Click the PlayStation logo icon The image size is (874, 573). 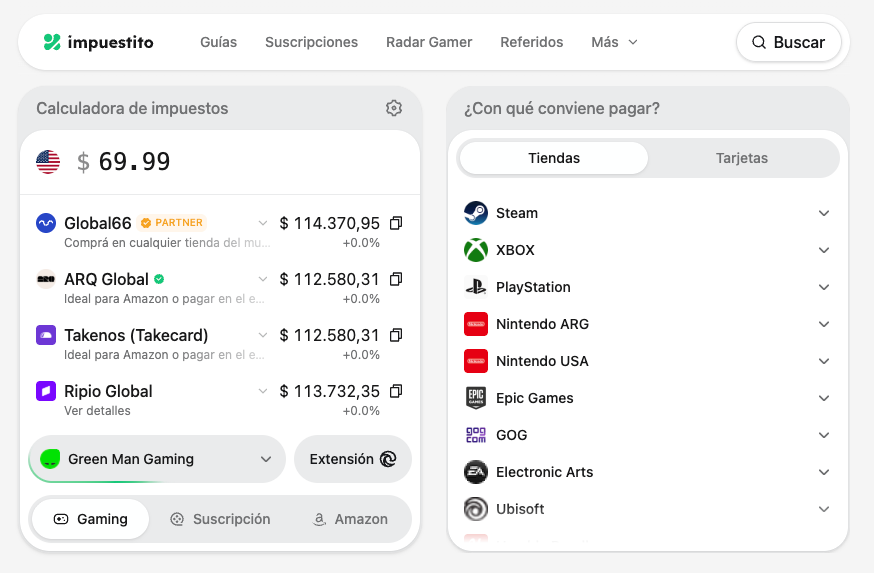pyautogui.click(x=476, y=287)
